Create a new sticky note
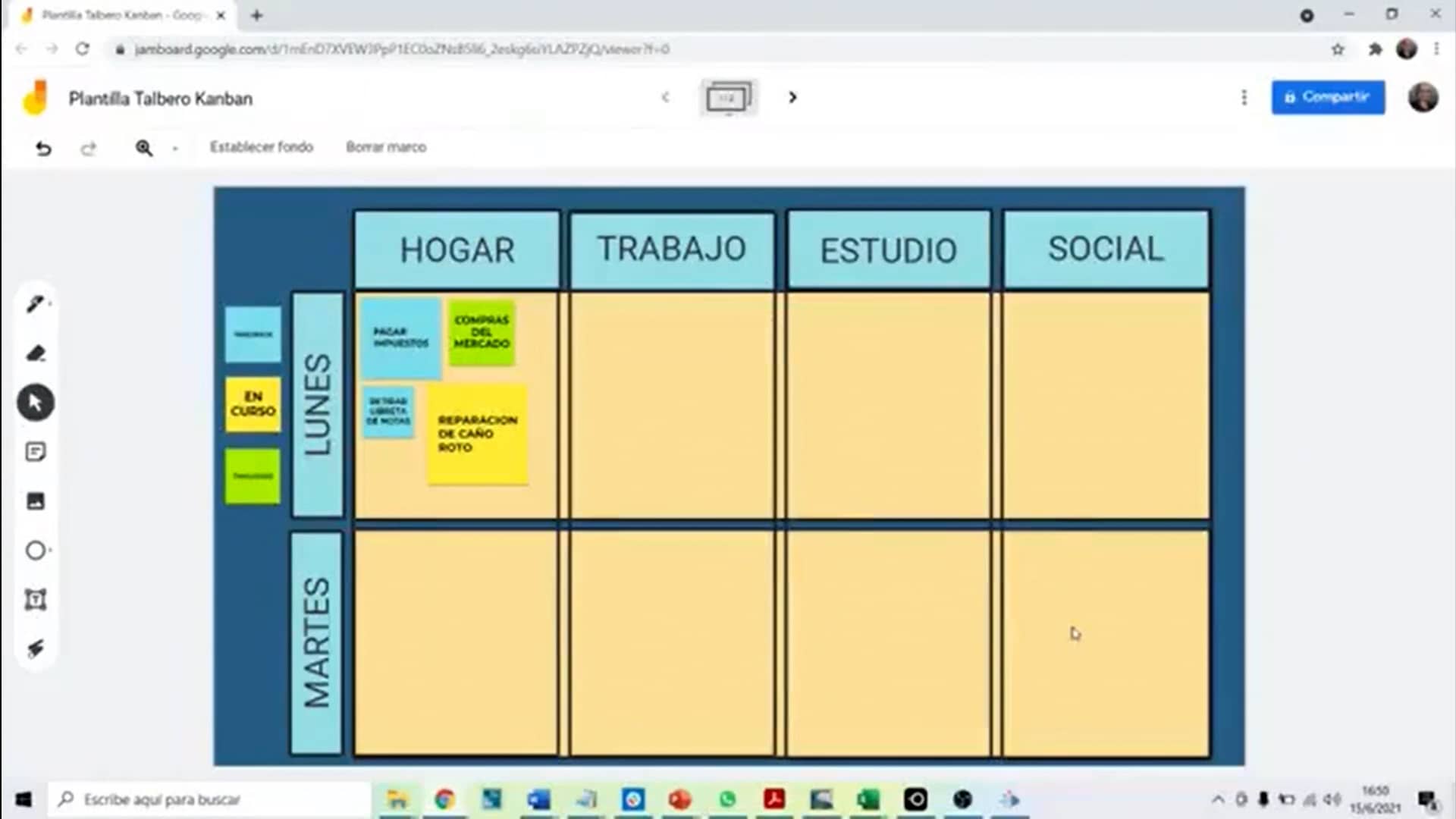1456x819 pixels. click(36, 451)
